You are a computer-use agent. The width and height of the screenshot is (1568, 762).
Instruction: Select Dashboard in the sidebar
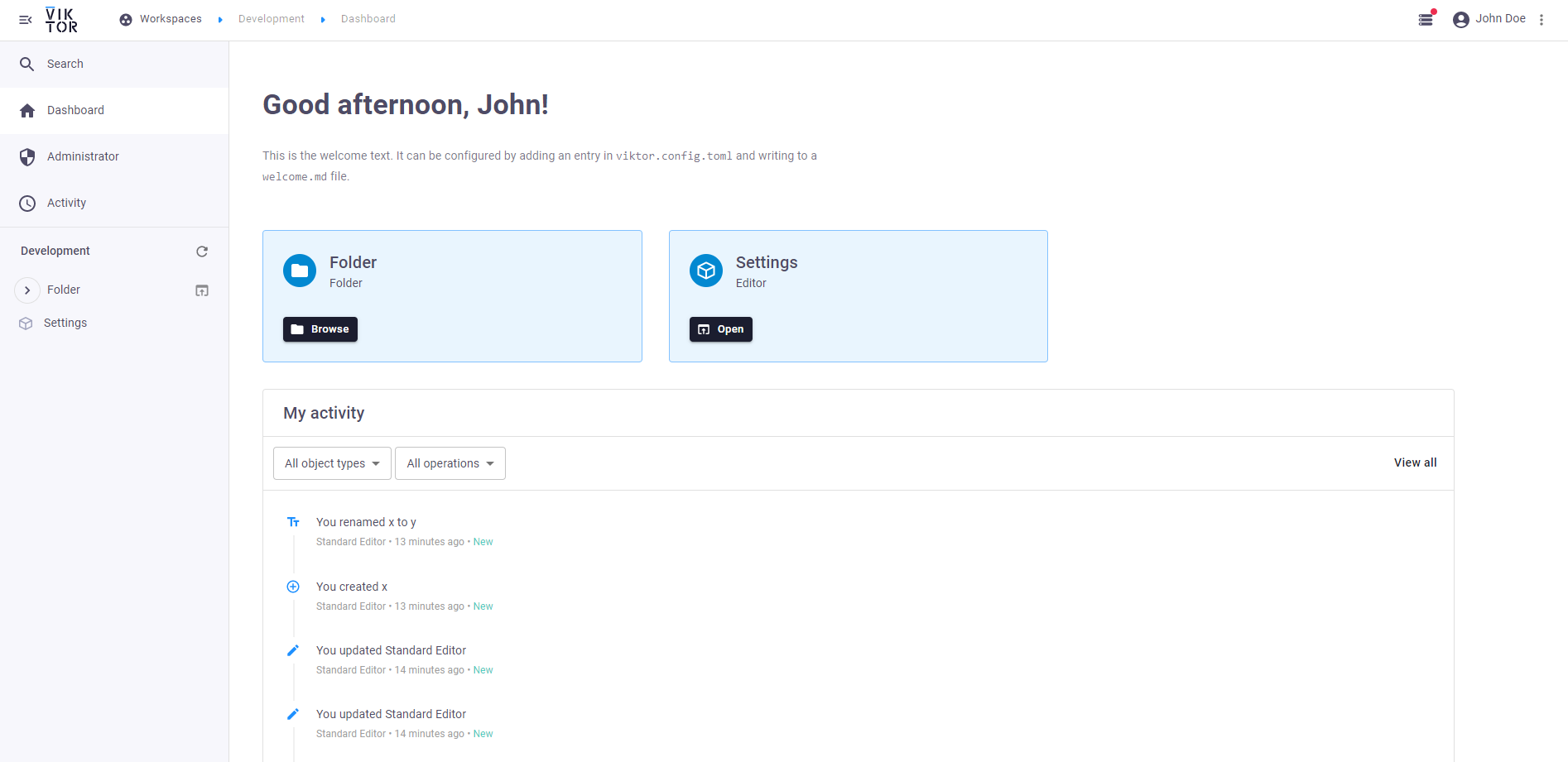click(75, 110)
